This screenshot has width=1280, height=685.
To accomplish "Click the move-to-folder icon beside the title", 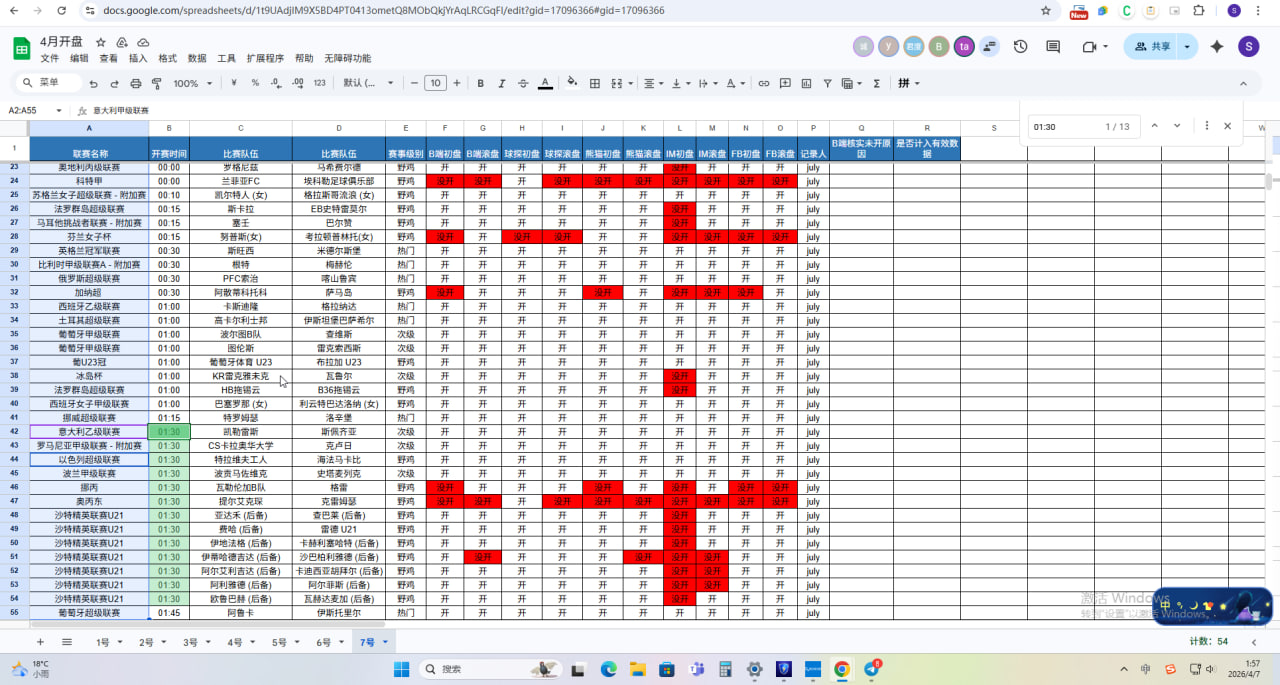I will pyautogui.click(x=122, y=43).
